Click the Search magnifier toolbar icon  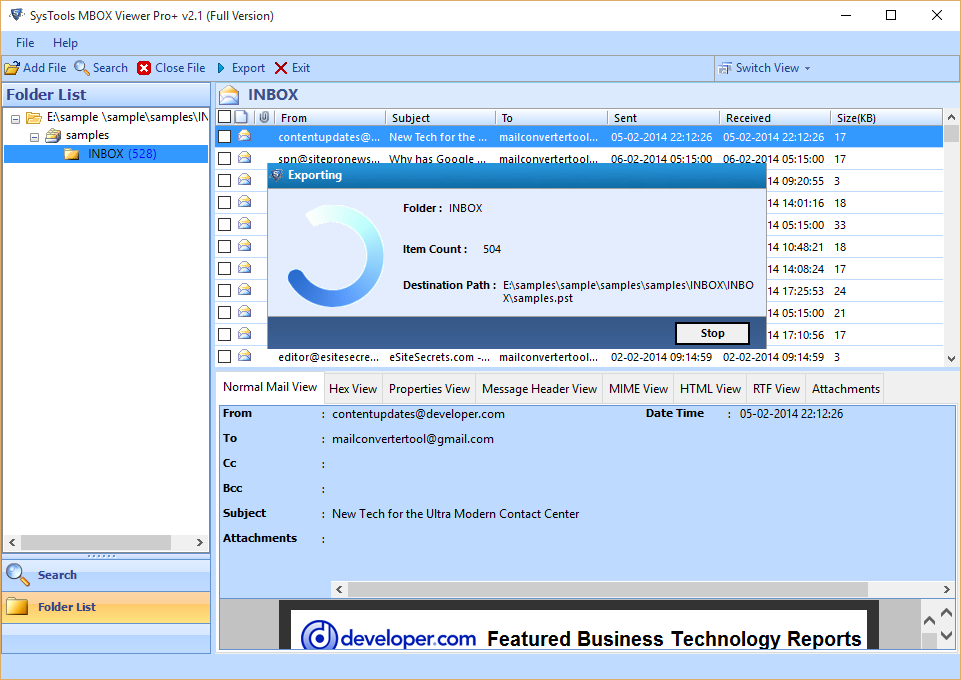point(82,68)
